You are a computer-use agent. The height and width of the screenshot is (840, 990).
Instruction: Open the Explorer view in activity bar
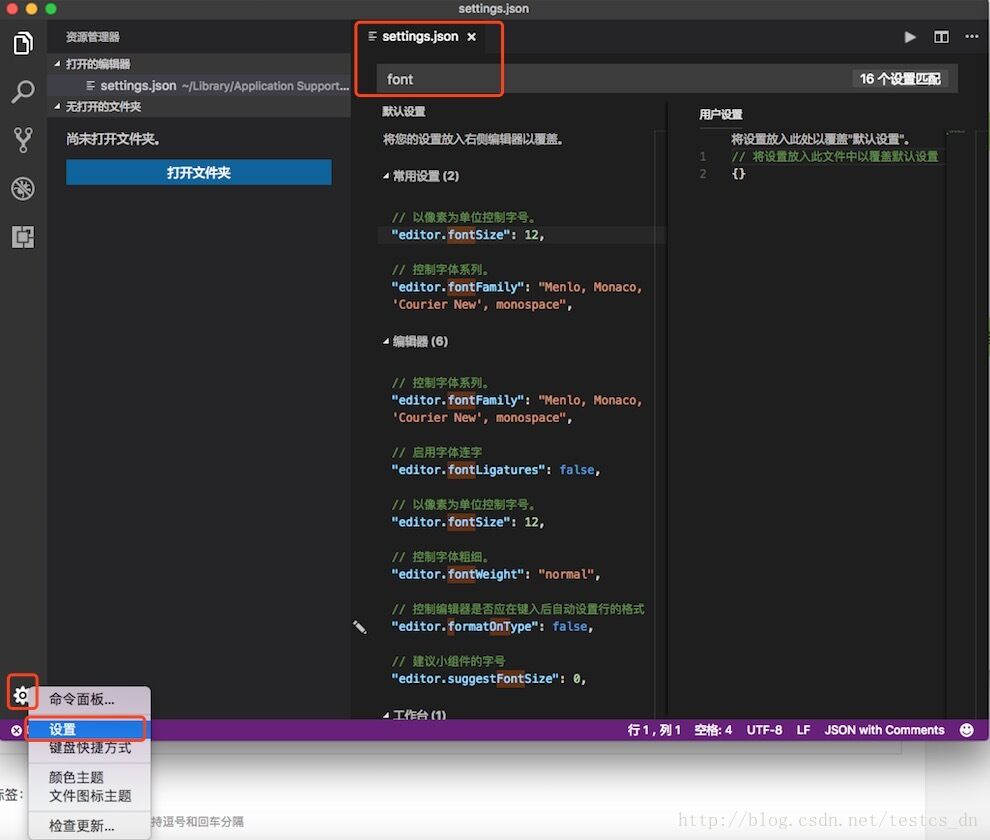pyautogui.click(x=22, y=44)
